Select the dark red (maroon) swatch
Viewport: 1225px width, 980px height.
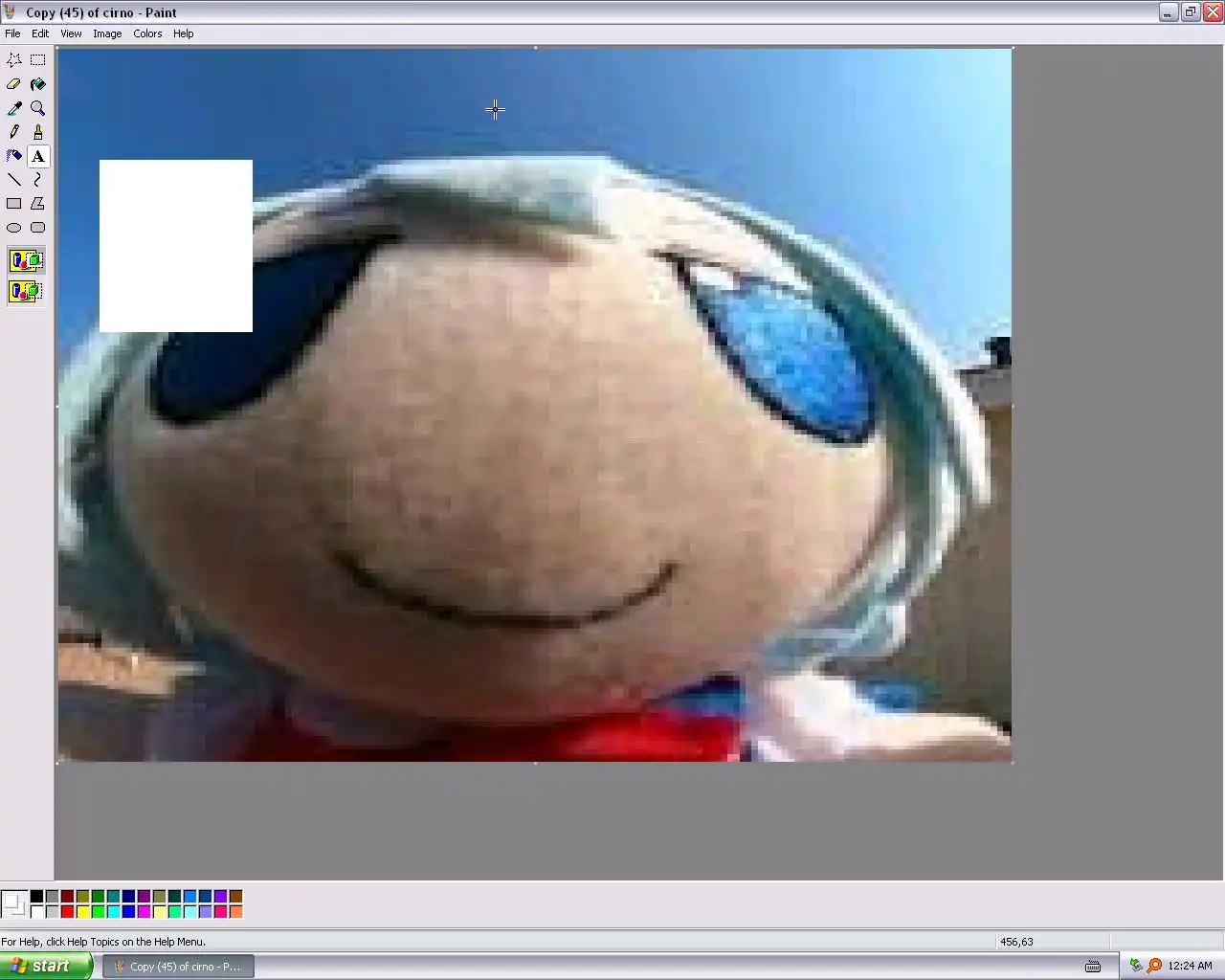point(67,897)
